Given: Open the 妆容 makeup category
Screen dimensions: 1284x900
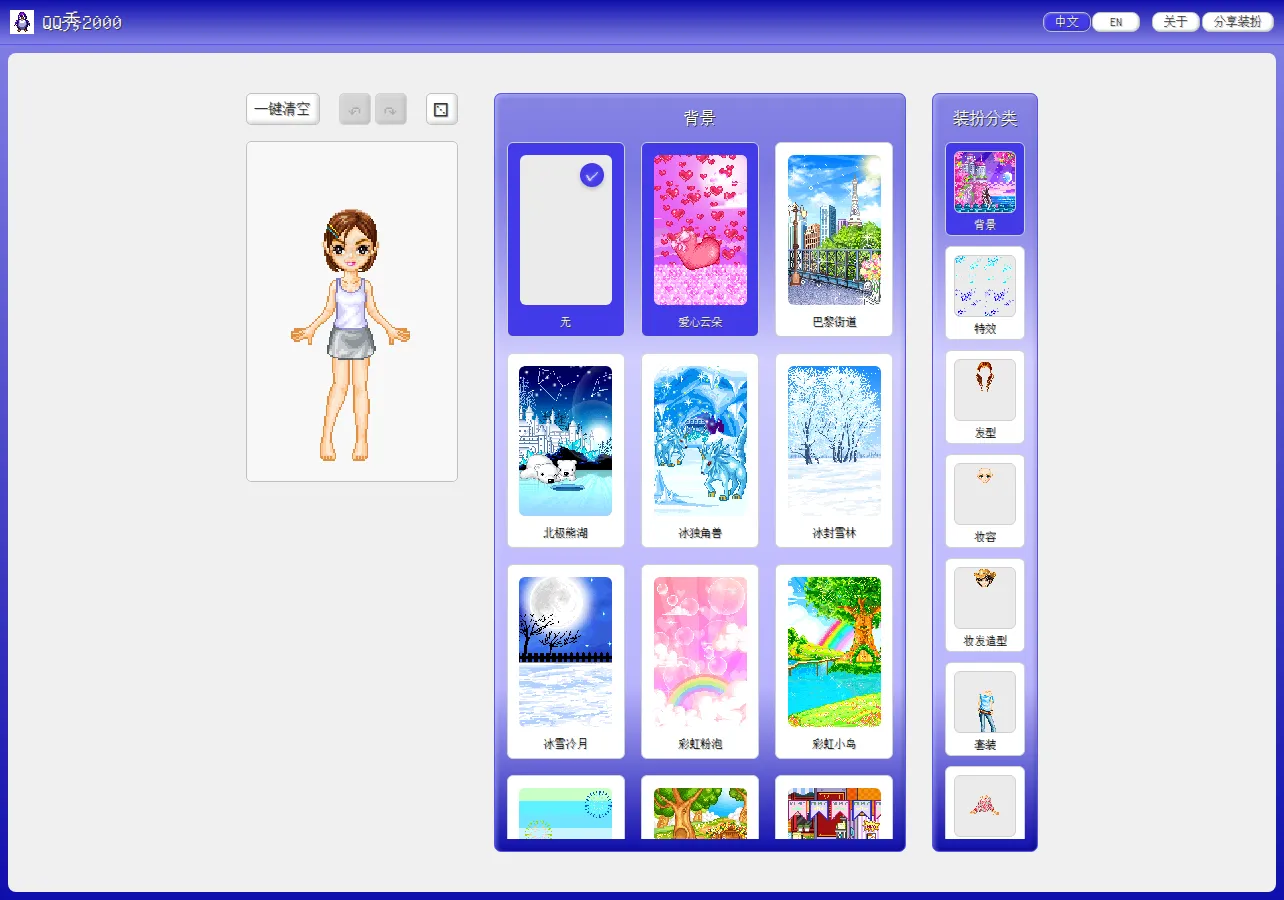Looking at the screenshot, I should pos(985,501).
